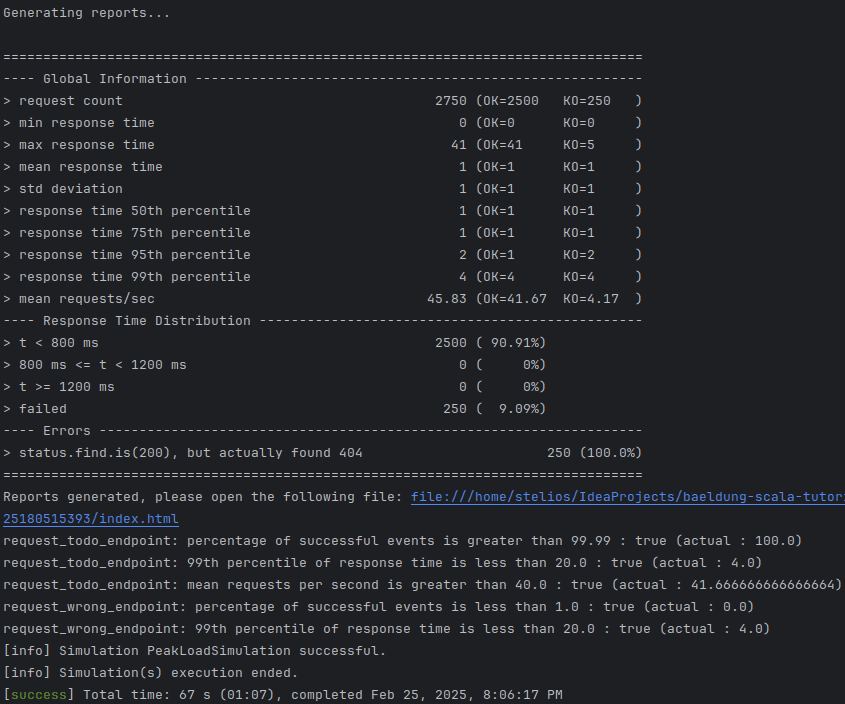Click the failed count of 250
Viewport: 845px width, 704px height.
click(454, 409)
